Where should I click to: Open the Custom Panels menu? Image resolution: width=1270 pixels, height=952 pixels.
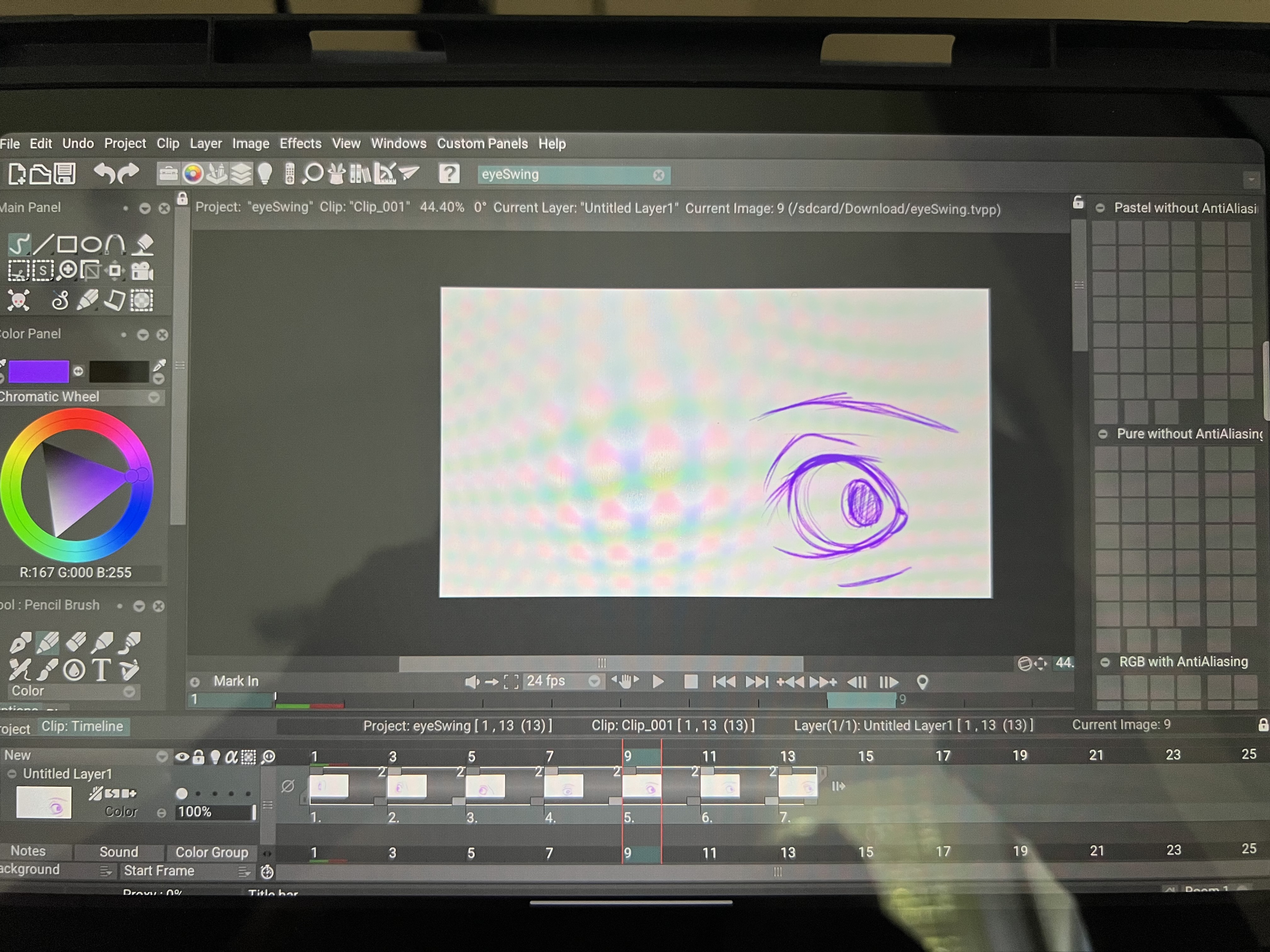(482, 144)
